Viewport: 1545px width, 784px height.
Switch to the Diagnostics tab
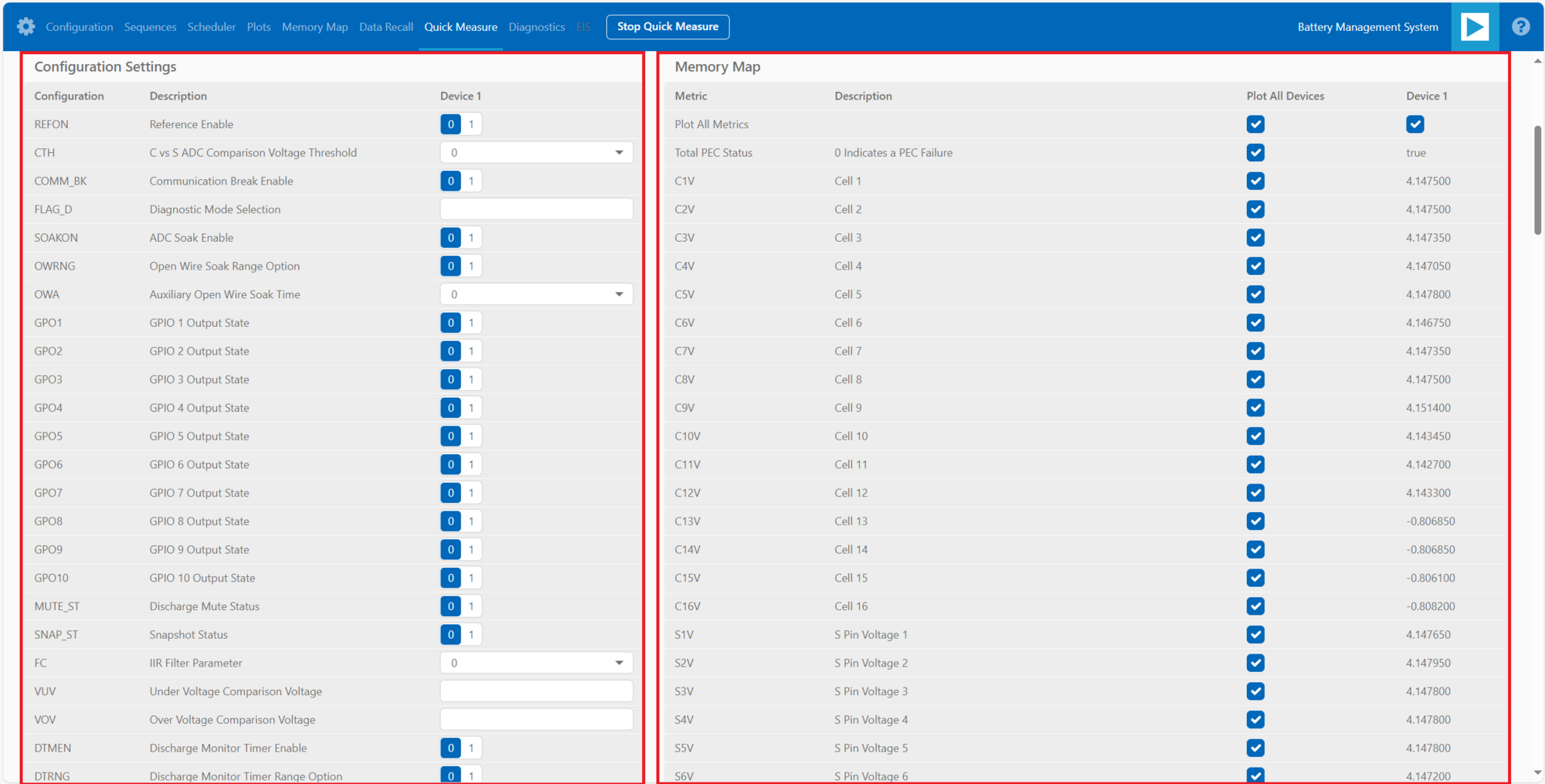click(536, 26)
